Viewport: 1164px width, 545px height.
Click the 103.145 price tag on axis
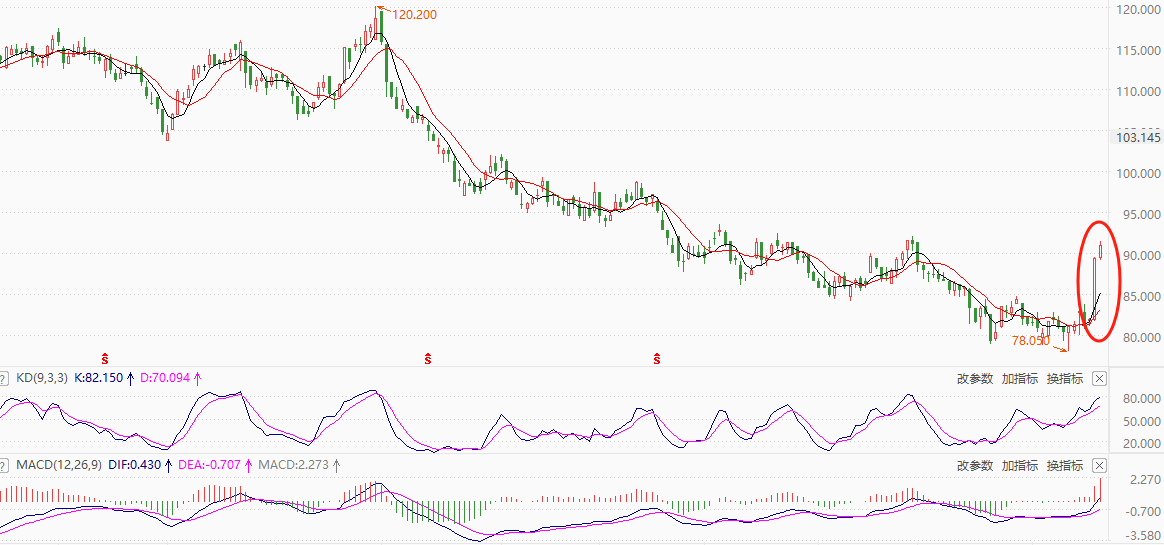coord(1138,137)
